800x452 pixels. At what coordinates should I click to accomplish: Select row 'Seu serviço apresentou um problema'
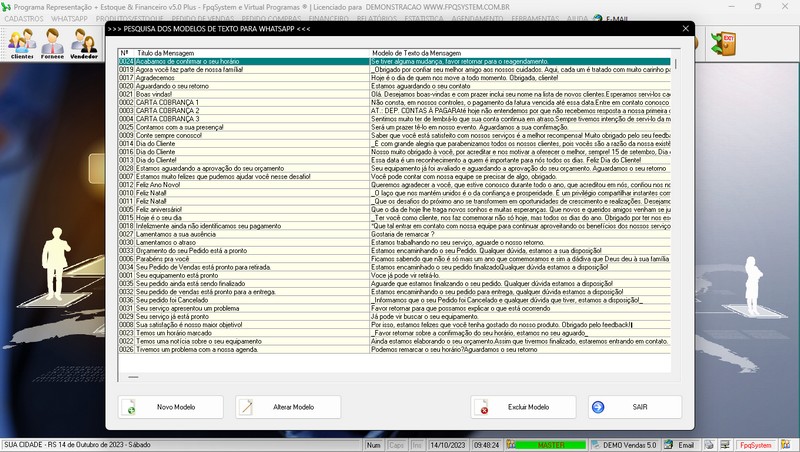394,308
